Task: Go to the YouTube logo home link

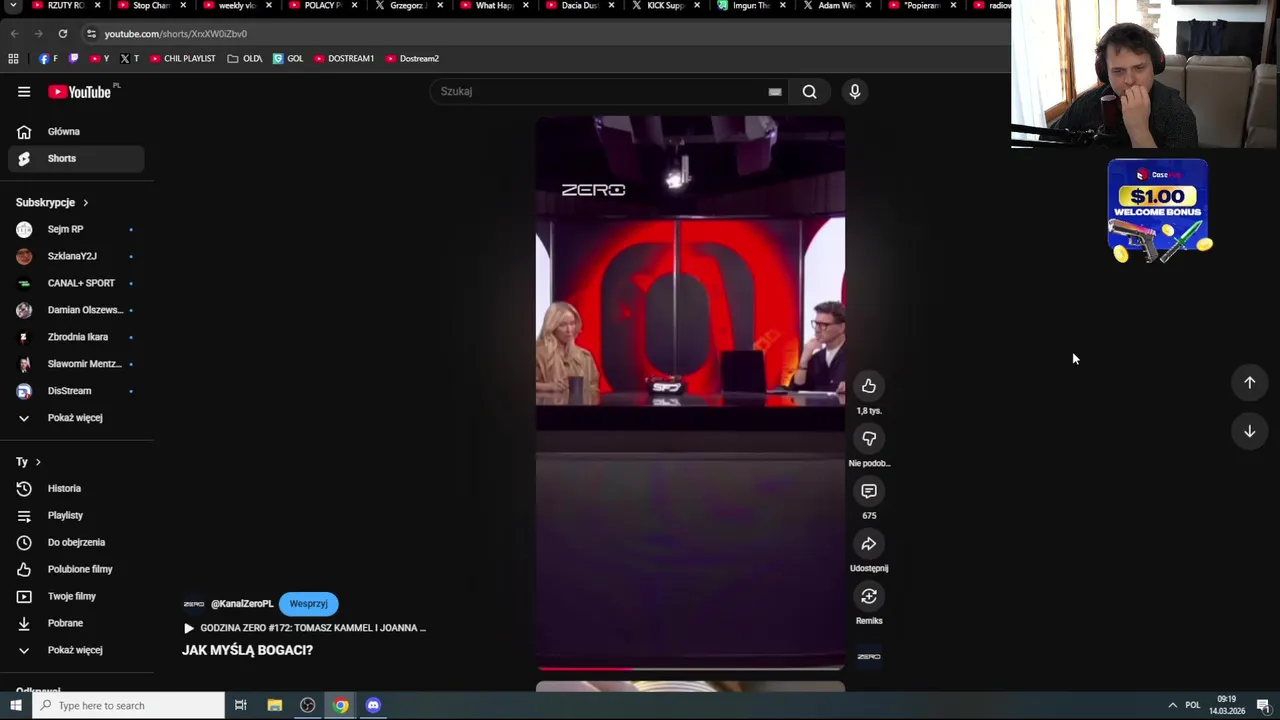Action: (x=80, y=92)
